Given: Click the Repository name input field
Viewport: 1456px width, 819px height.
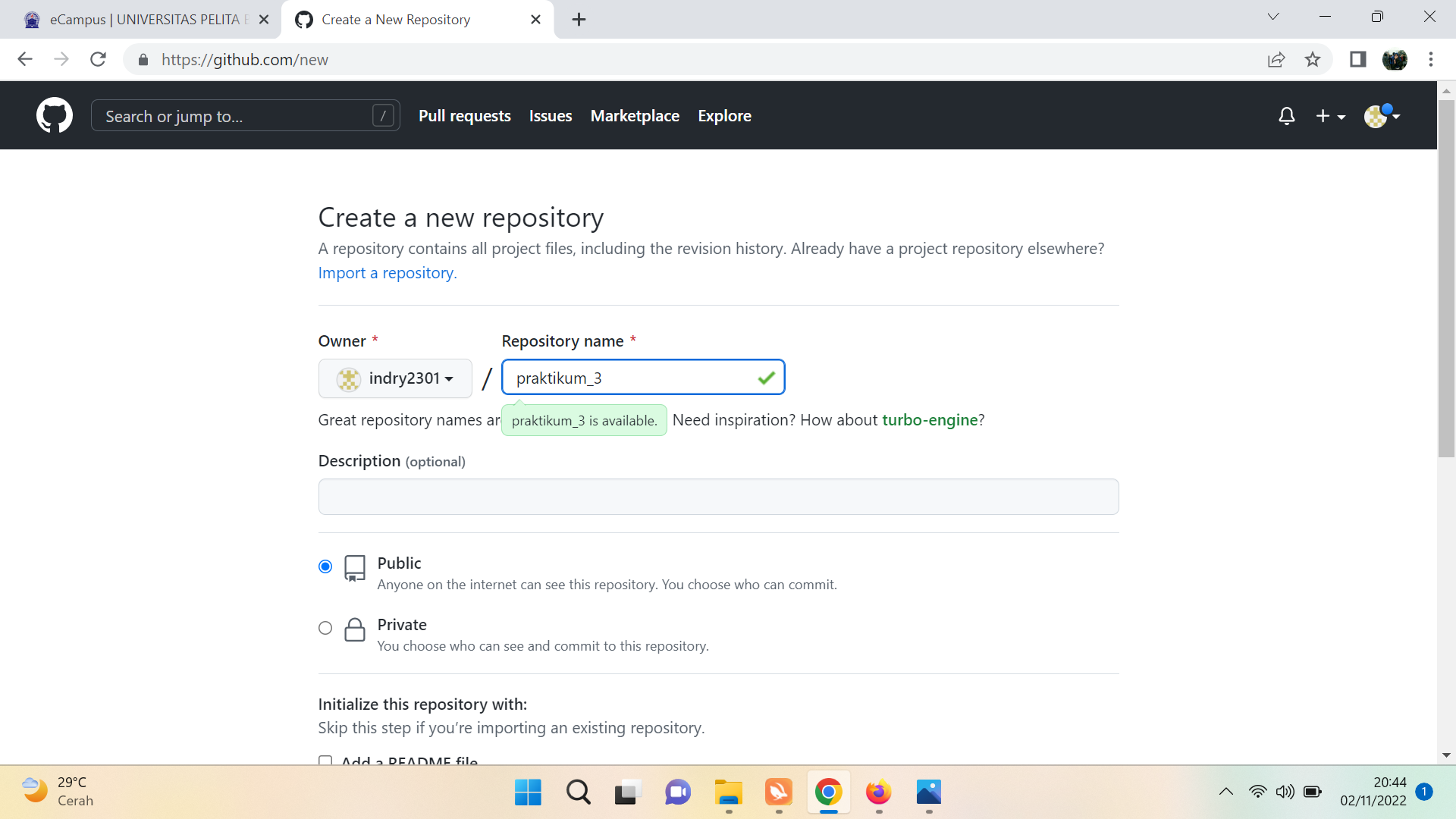Looking at the screenshot, I should tap(643, 378).
